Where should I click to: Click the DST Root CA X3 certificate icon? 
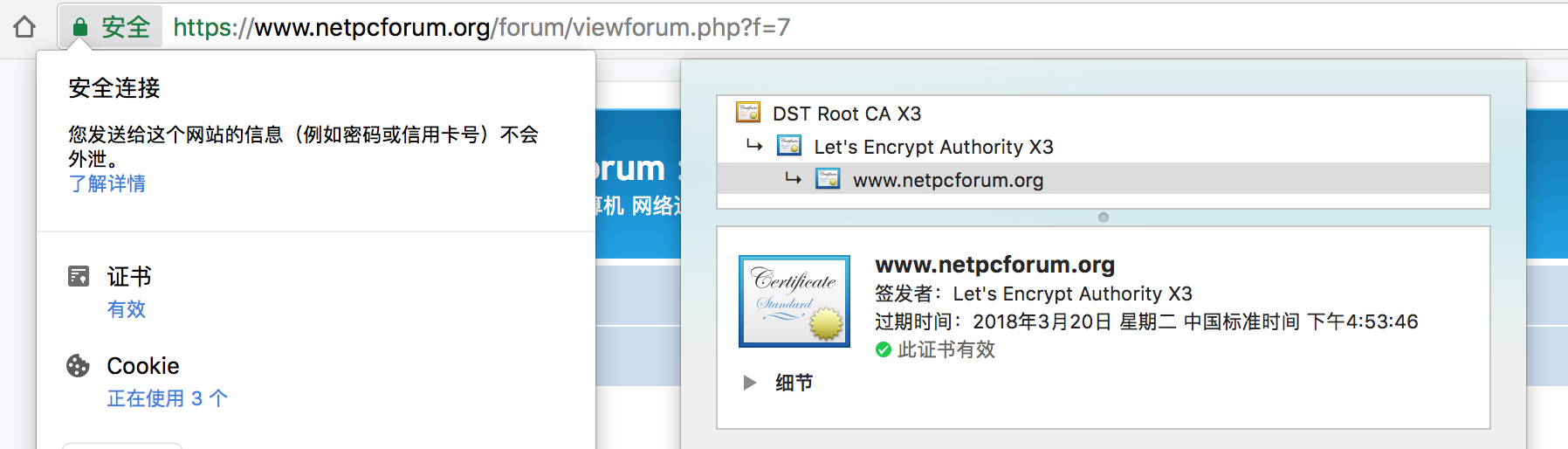tap(748, 113)
